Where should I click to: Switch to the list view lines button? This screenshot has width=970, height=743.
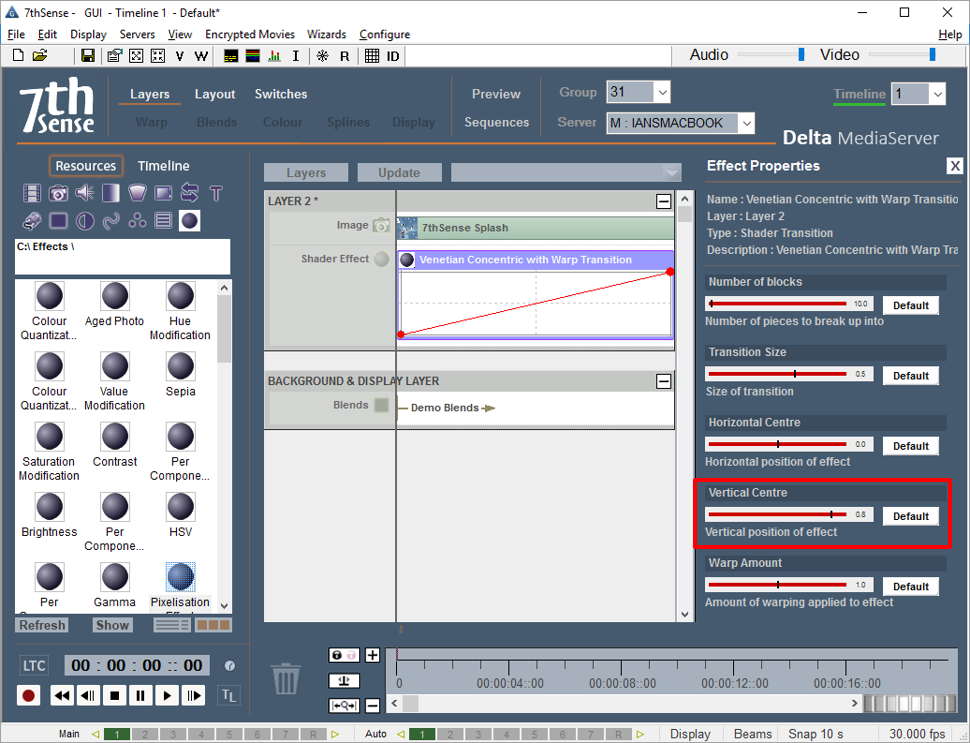pyautogui.click(x=172, y=625)
